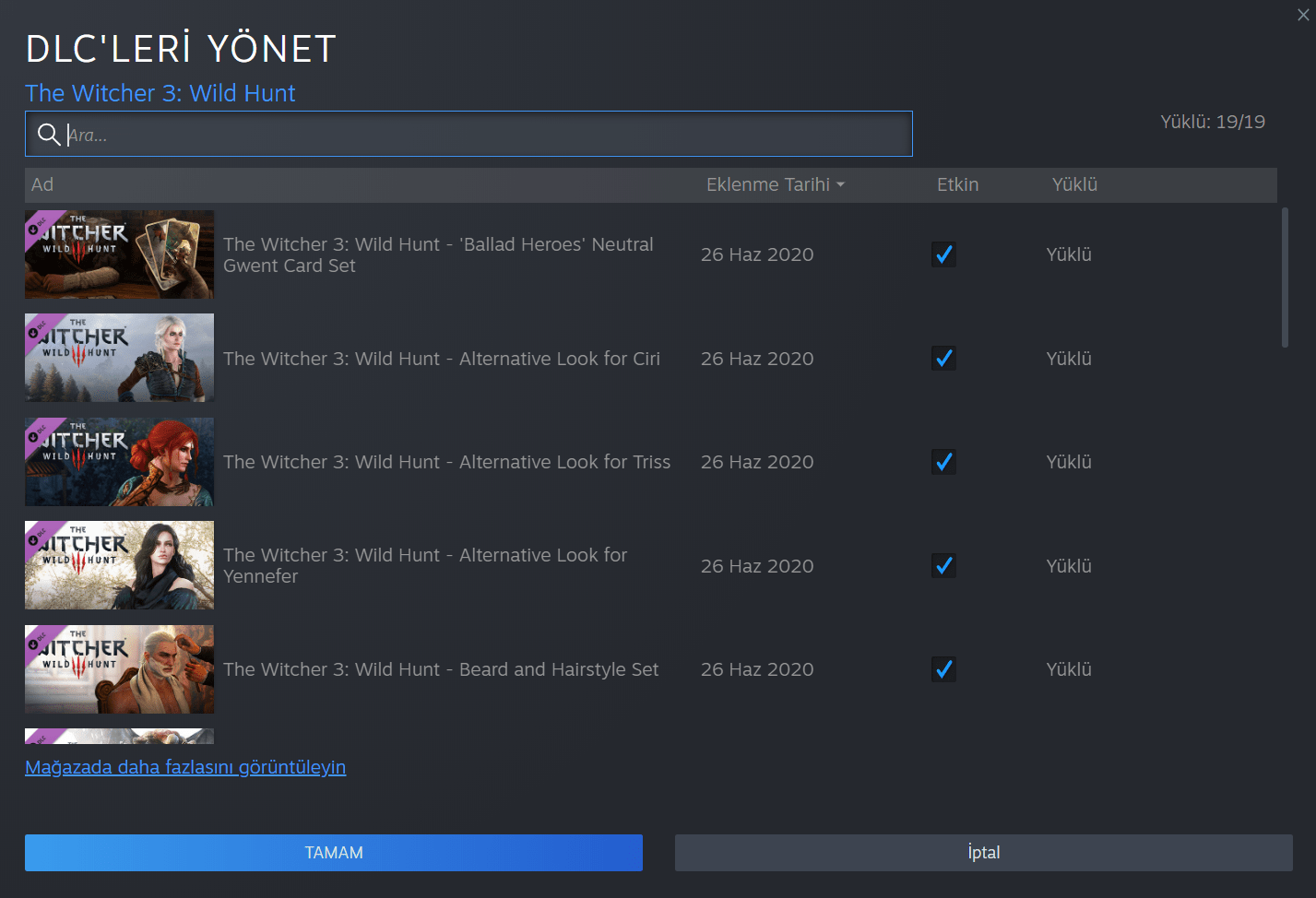Close the DLC manager dialog
This screenshot has width=1316, height=898.
click(1302, 15)
